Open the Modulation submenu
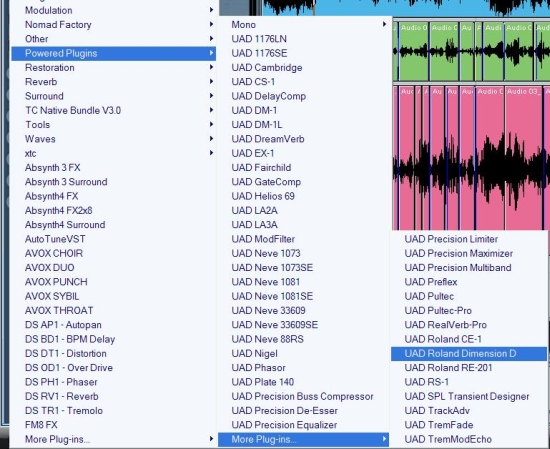The height and width of the screenshot is (449, 550). (x=113, y=10)
